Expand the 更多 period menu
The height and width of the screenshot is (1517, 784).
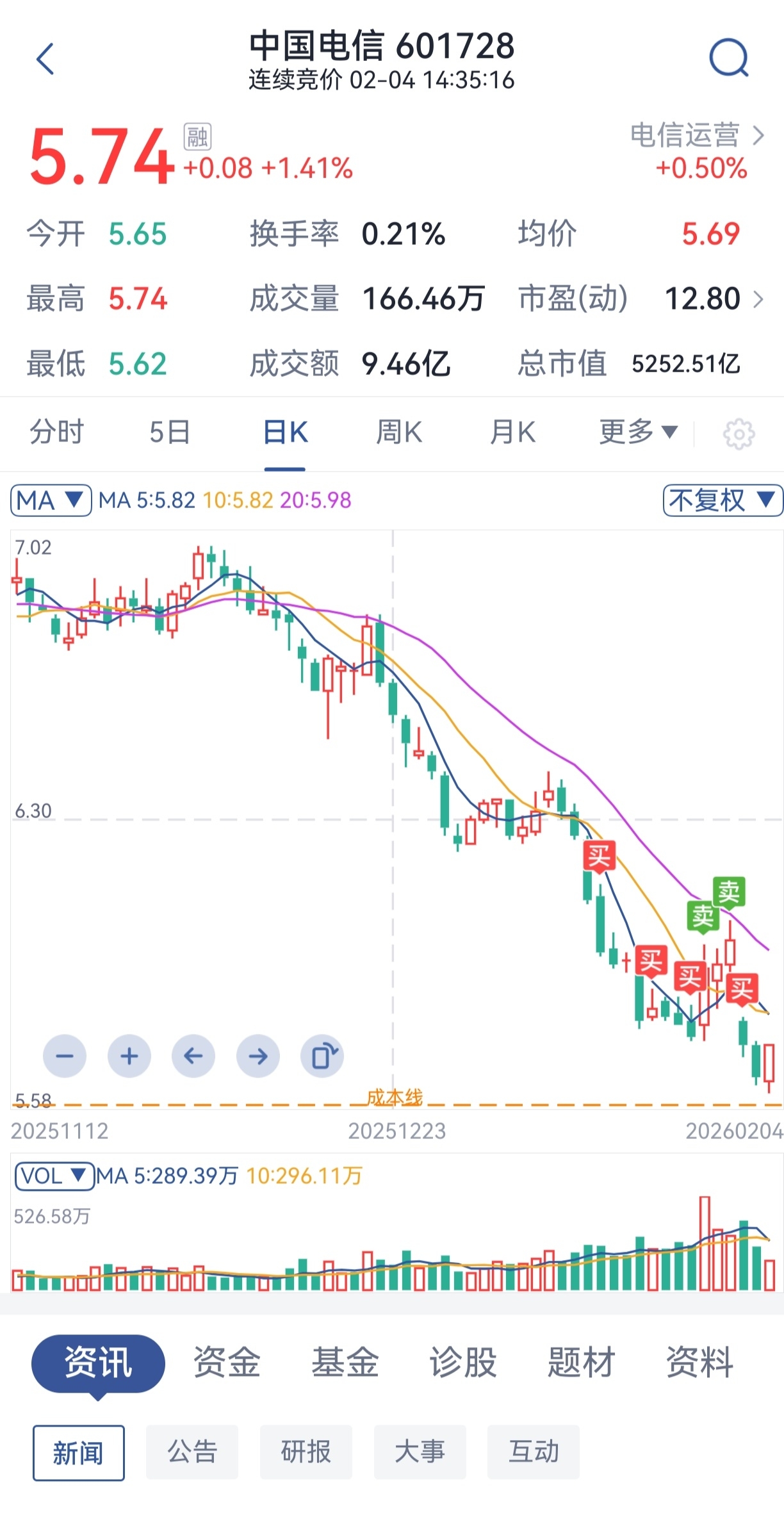click(x=639, y=432)
